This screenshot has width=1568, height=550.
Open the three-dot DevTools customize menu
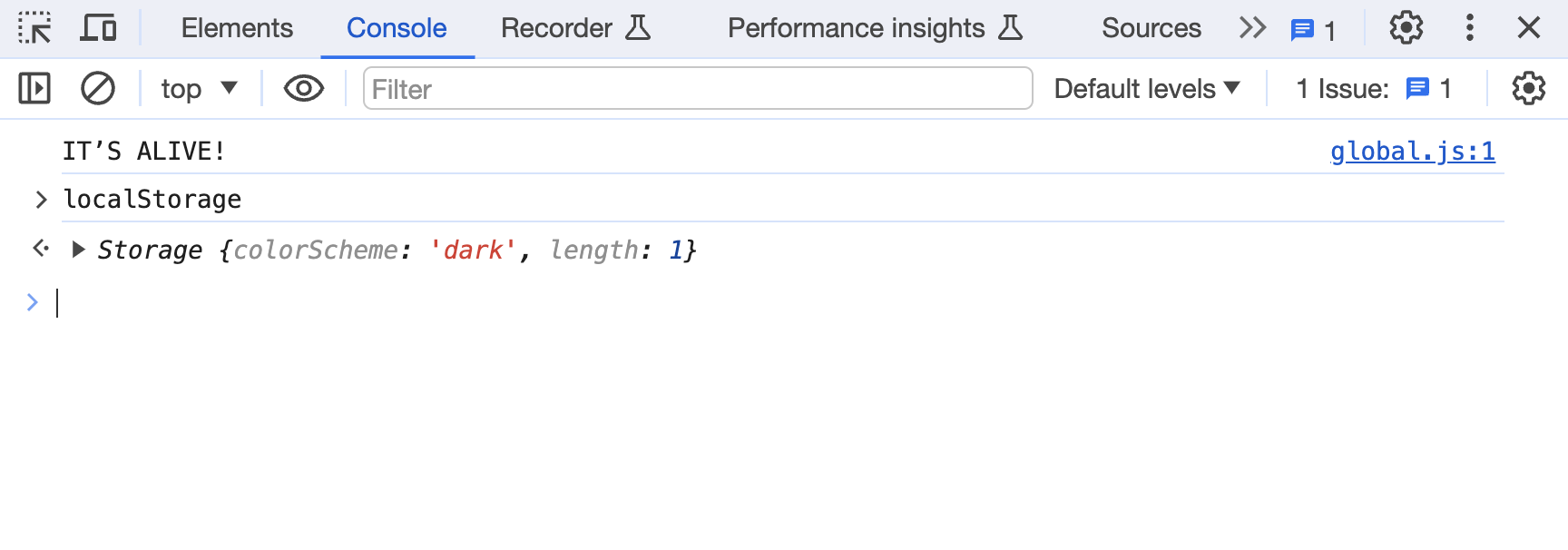click(x=1469, y=28)
